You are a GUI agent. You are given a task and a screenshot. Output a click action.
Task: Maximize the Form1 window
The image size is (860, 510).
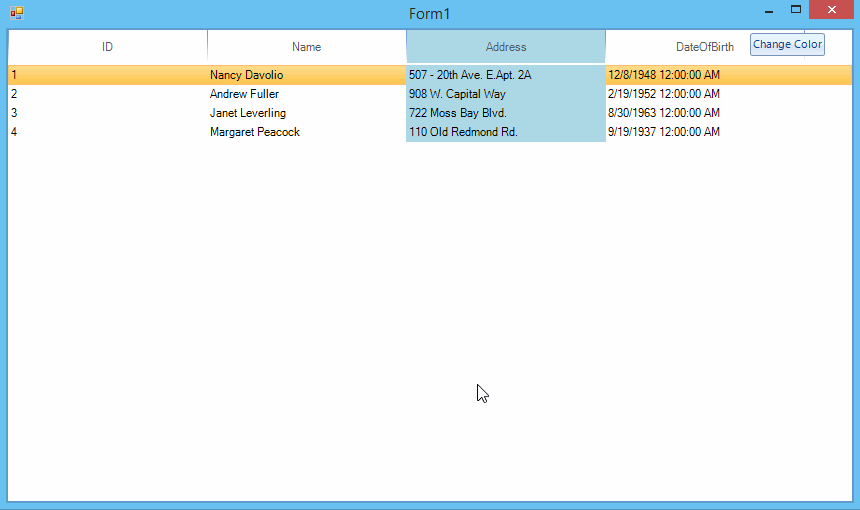pos(796,10)
